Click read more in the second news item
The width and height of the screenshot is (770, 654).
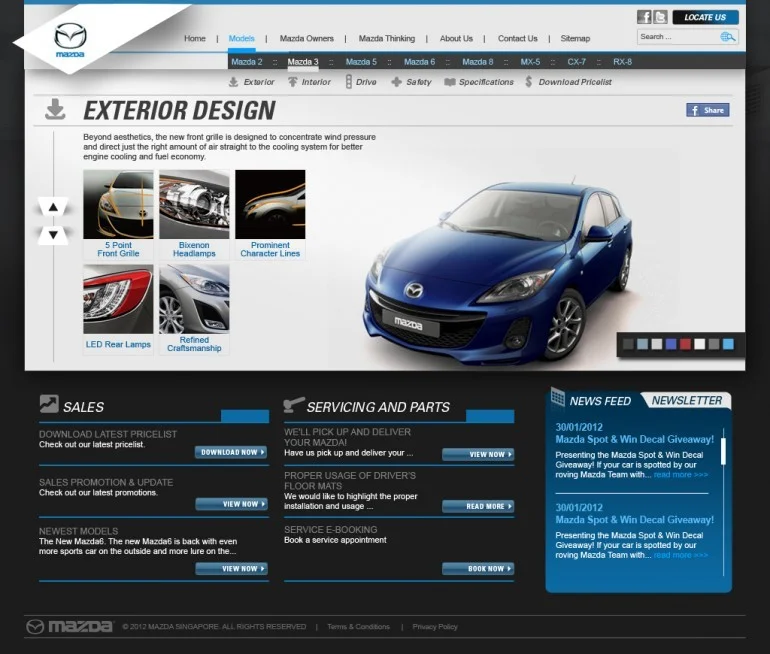coord(681,555)
